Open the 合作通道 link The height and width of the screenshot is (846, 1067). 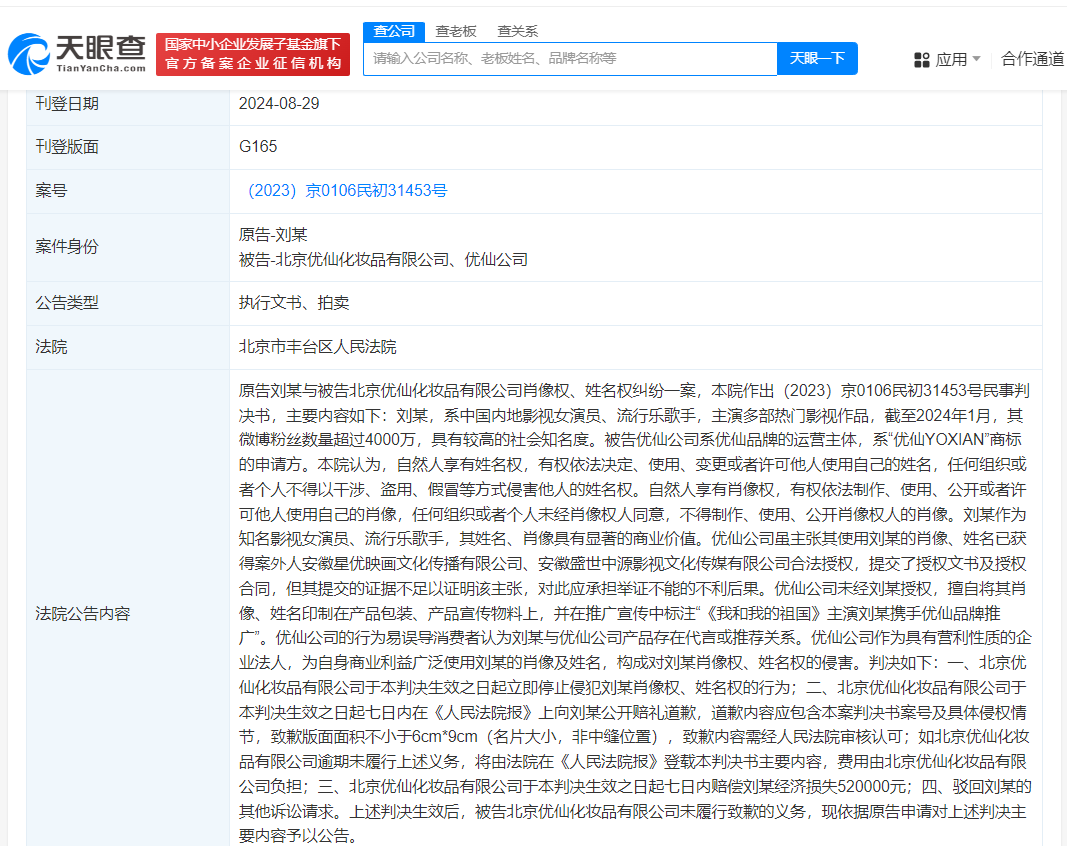coord(1031,58)
